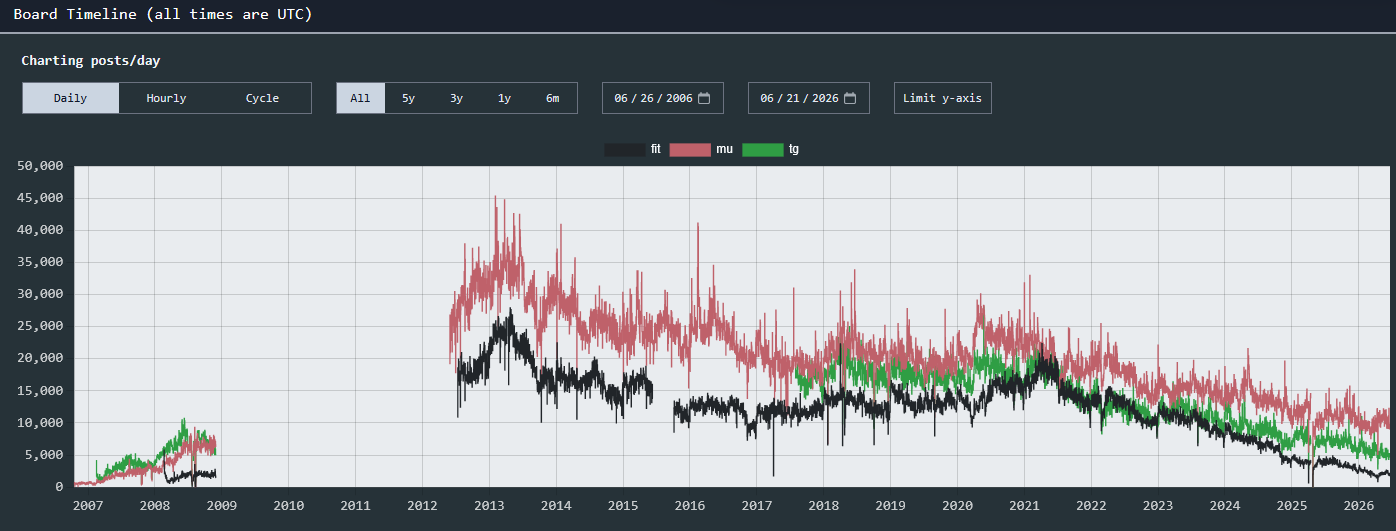Image resolution: width=1396 pixels, height=531 pixels.
Task: Select the 6m time range
Action: pos(552,98)
